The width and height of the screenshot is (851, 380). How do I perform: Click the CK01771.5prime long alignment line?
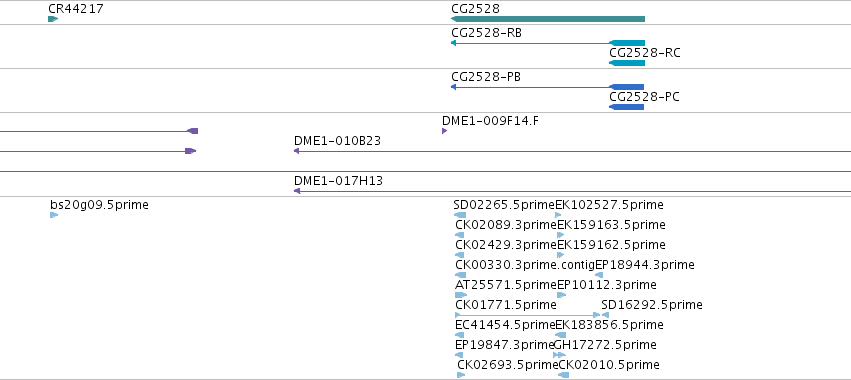pos(528,315)
